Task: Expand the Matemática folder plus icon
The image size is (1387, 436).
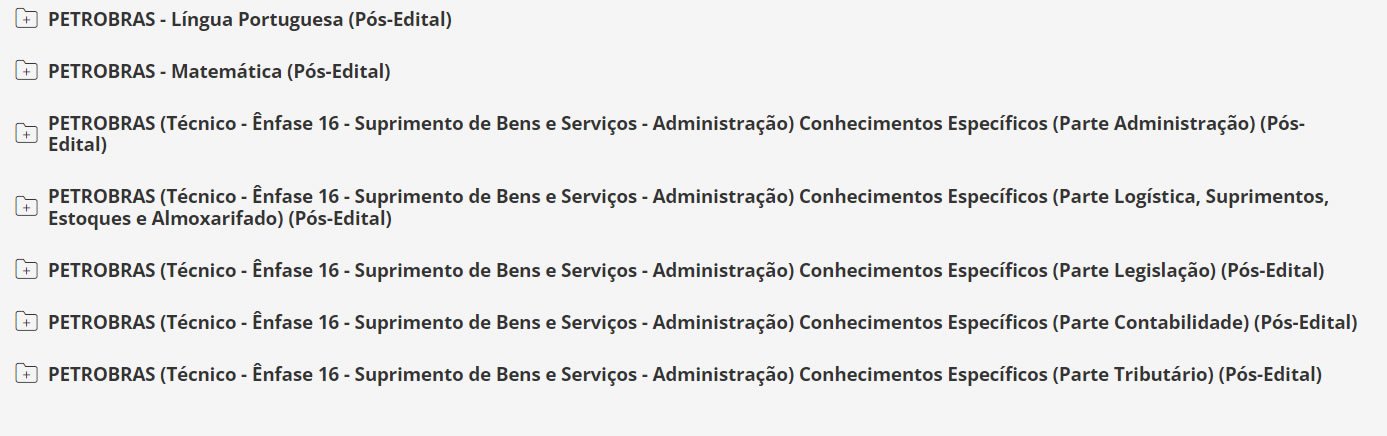Action: click(27, 71)
